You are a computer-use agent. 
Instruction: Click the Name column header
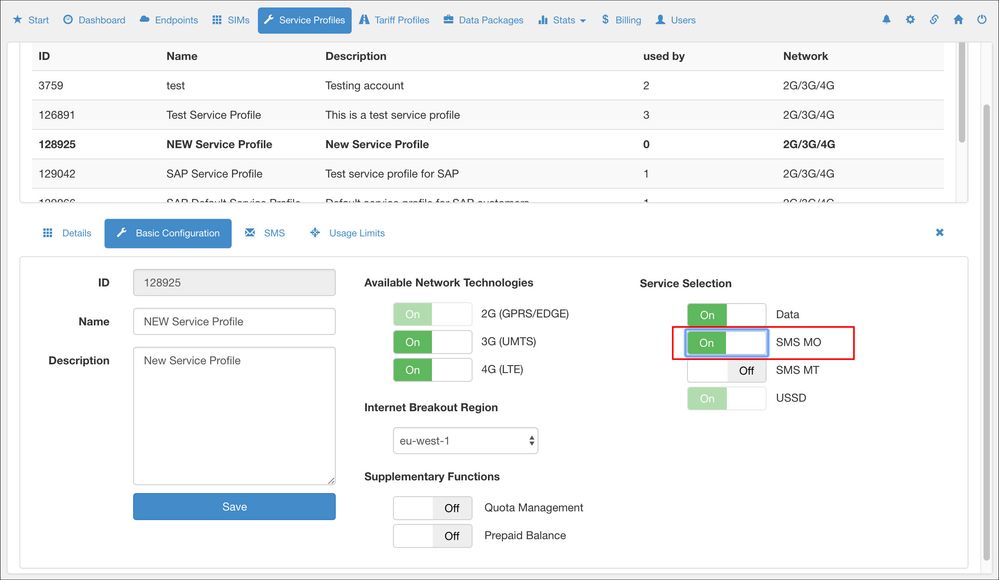coord(182,56)
